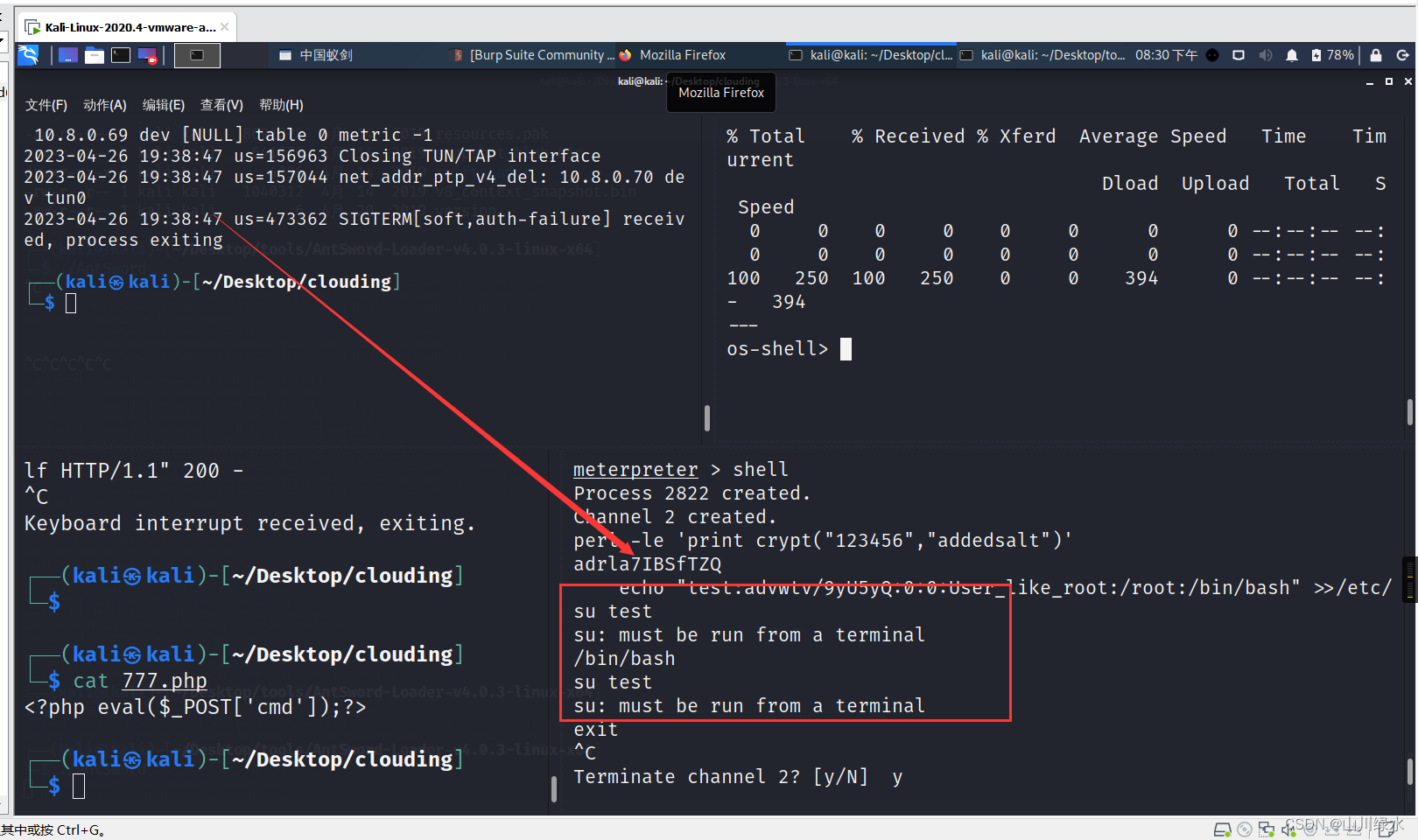Close the terminal window

1408,81
